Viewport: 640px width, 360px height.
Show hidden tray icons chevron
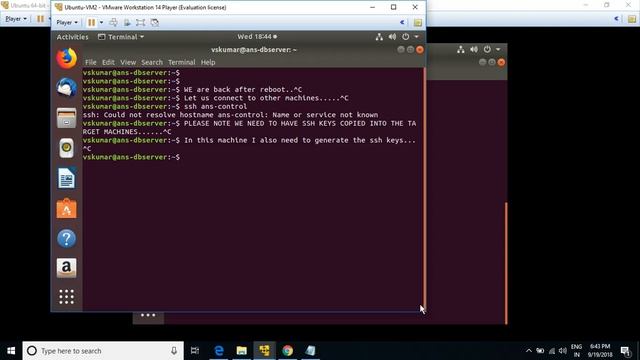tap(529, 351)
